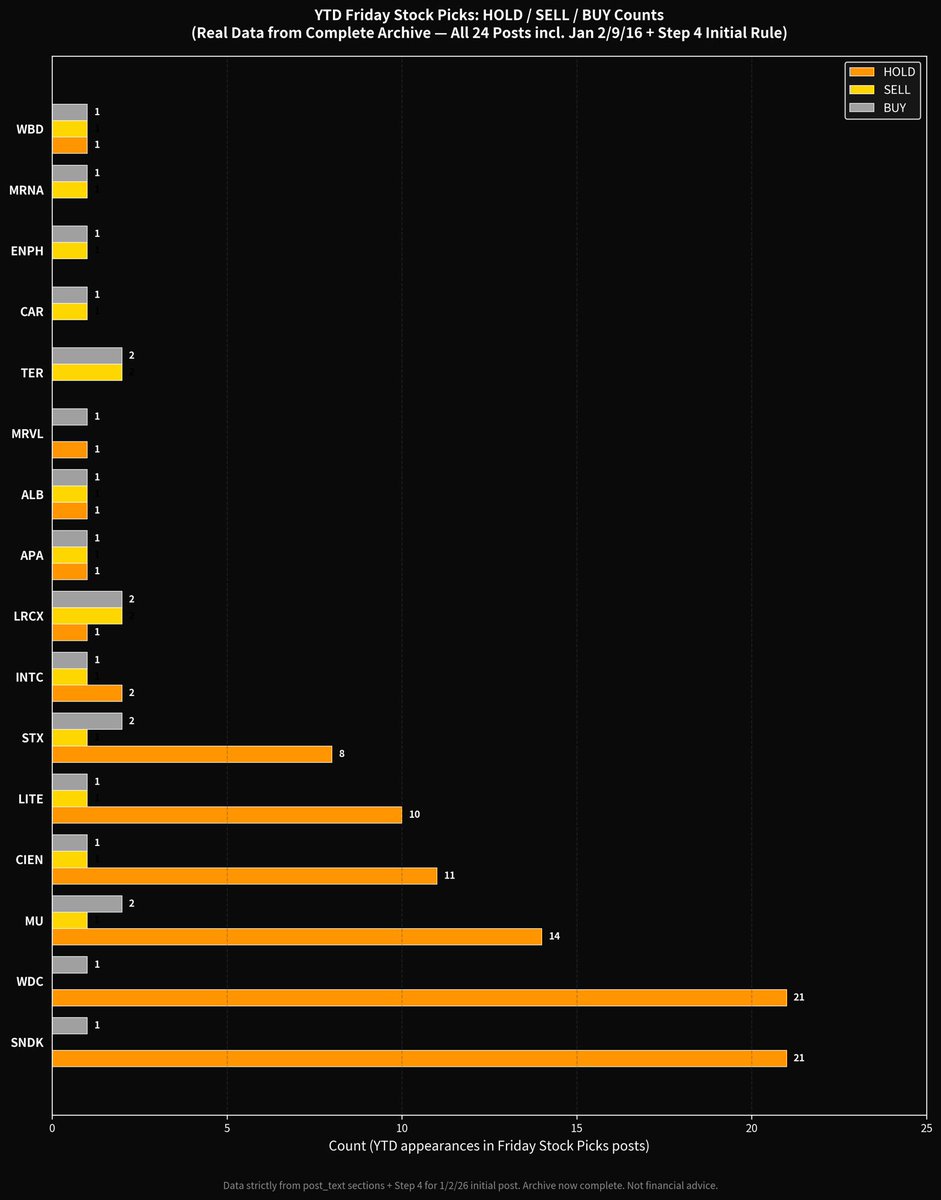Click the orange HOLD swatch in the legend
Viewport: 941px width, 1200px height.
pyautogui.click(x=860, y=71)
